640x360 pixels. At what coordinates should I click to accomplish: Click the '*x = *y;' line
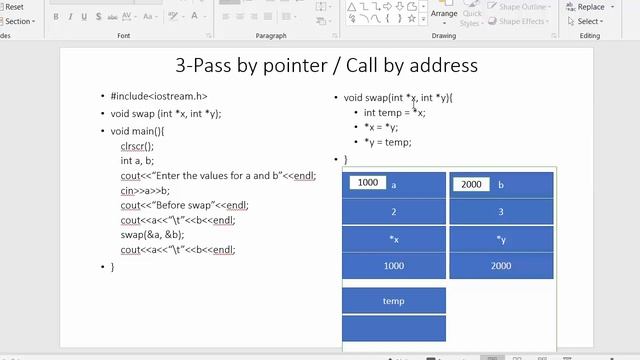pos(381,127)
